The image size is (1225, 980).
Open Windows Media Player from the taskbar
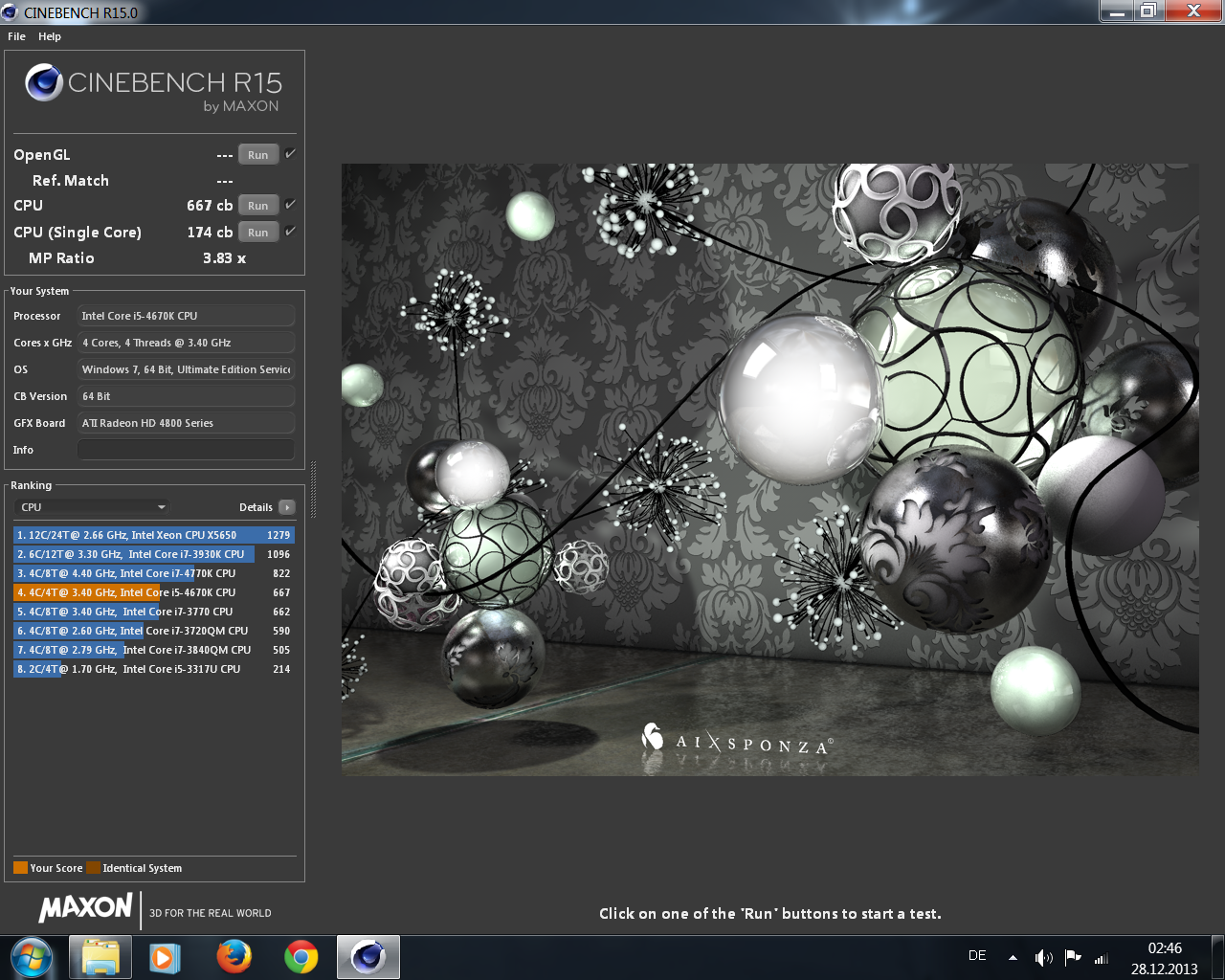[167, 956]
